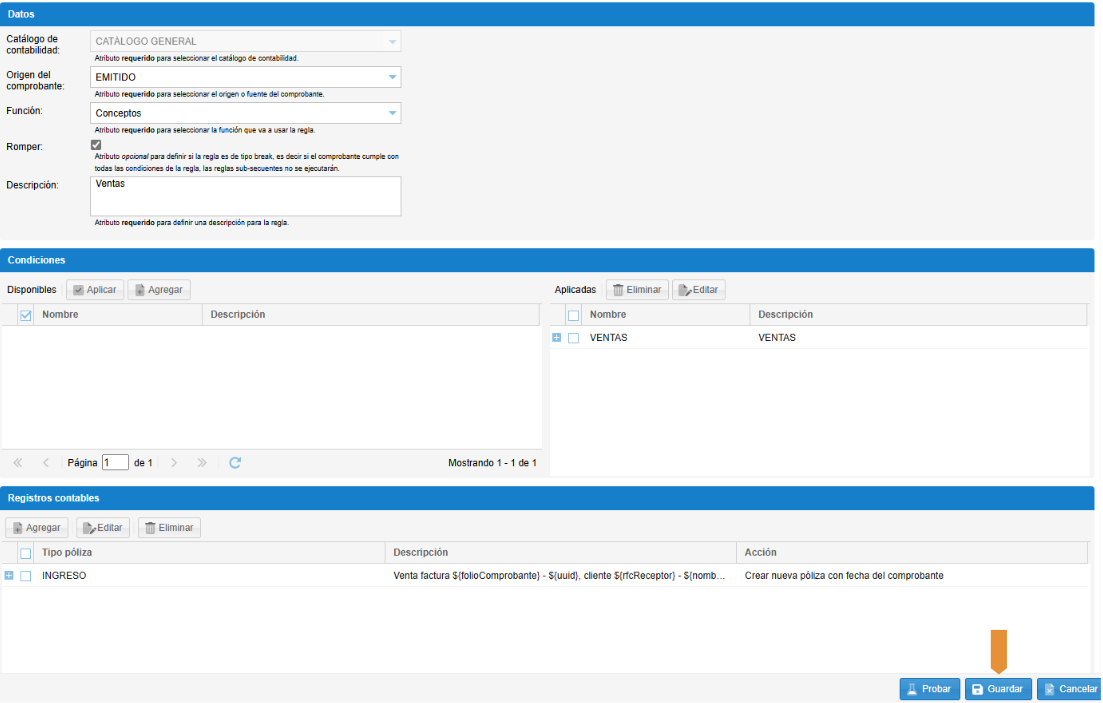Expand the VENTAS applied condition row
Screen dimensions: 1103x703
557,338
